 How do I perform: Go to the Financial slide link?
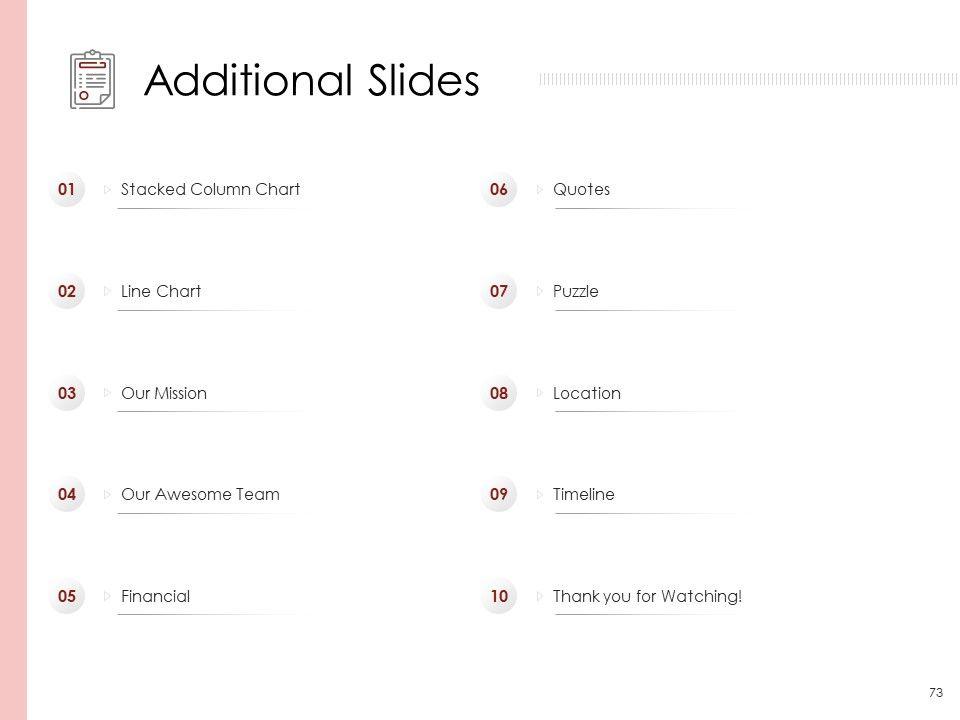pos(155,597)
